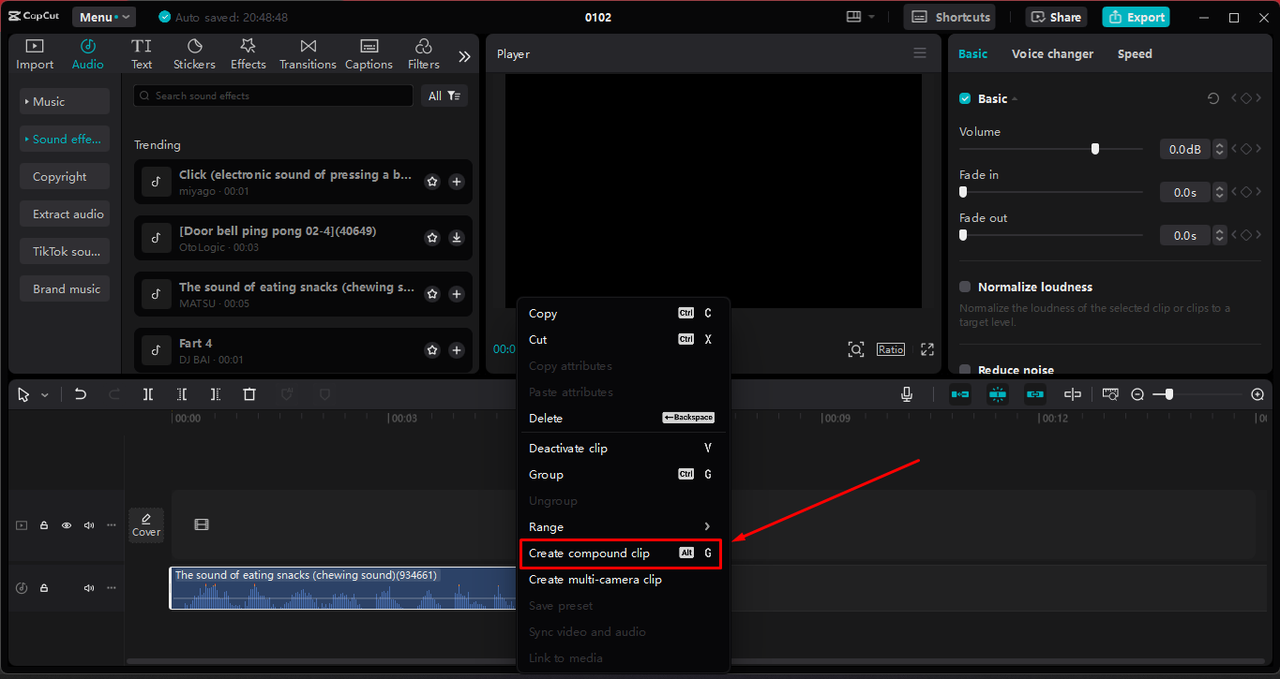Lock the audio track
1280x679 pixels.
tap(44, 588)
